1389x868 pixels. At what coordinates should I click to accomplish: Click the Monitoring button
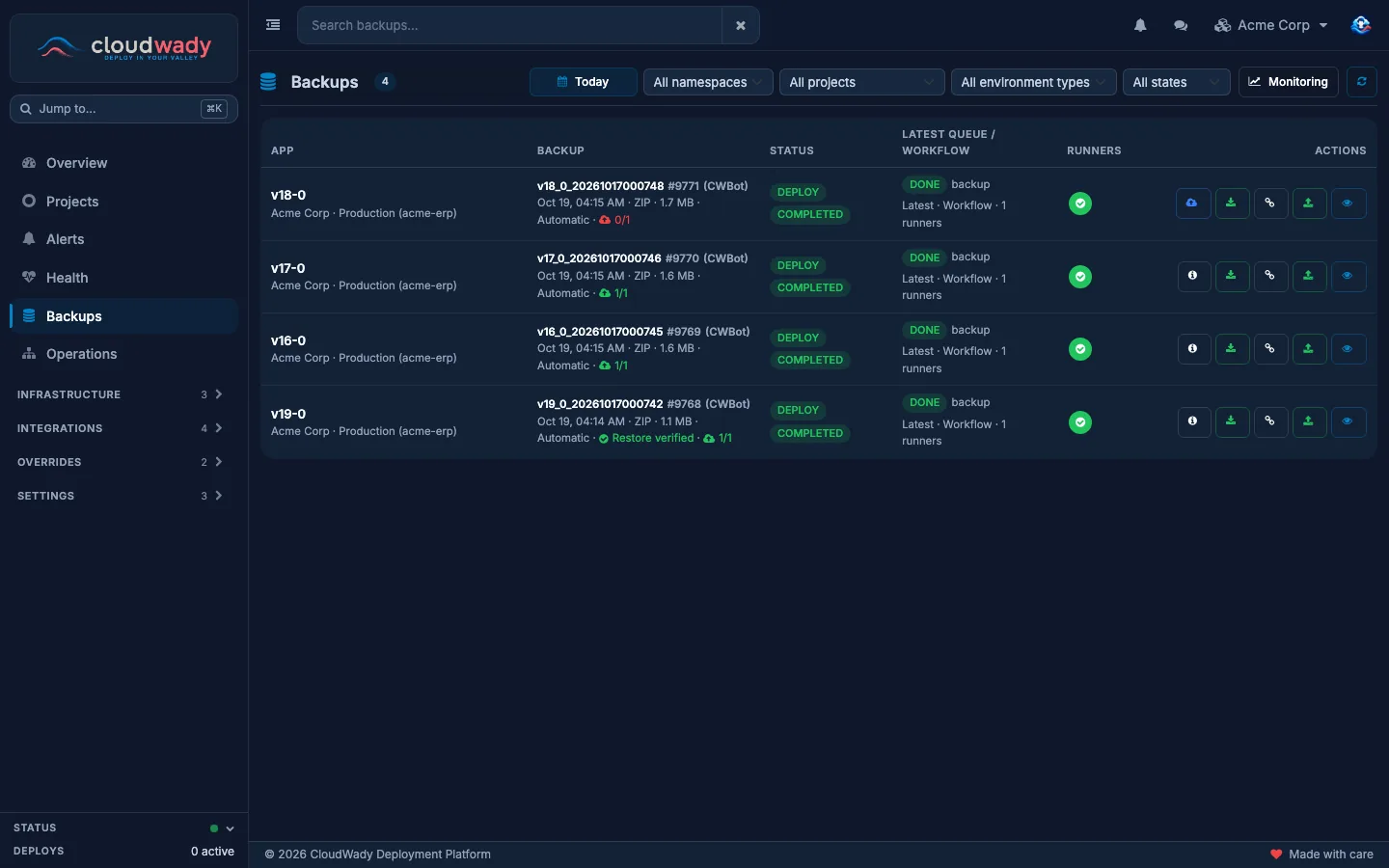pyautogui.click(x=1289, y=82)
